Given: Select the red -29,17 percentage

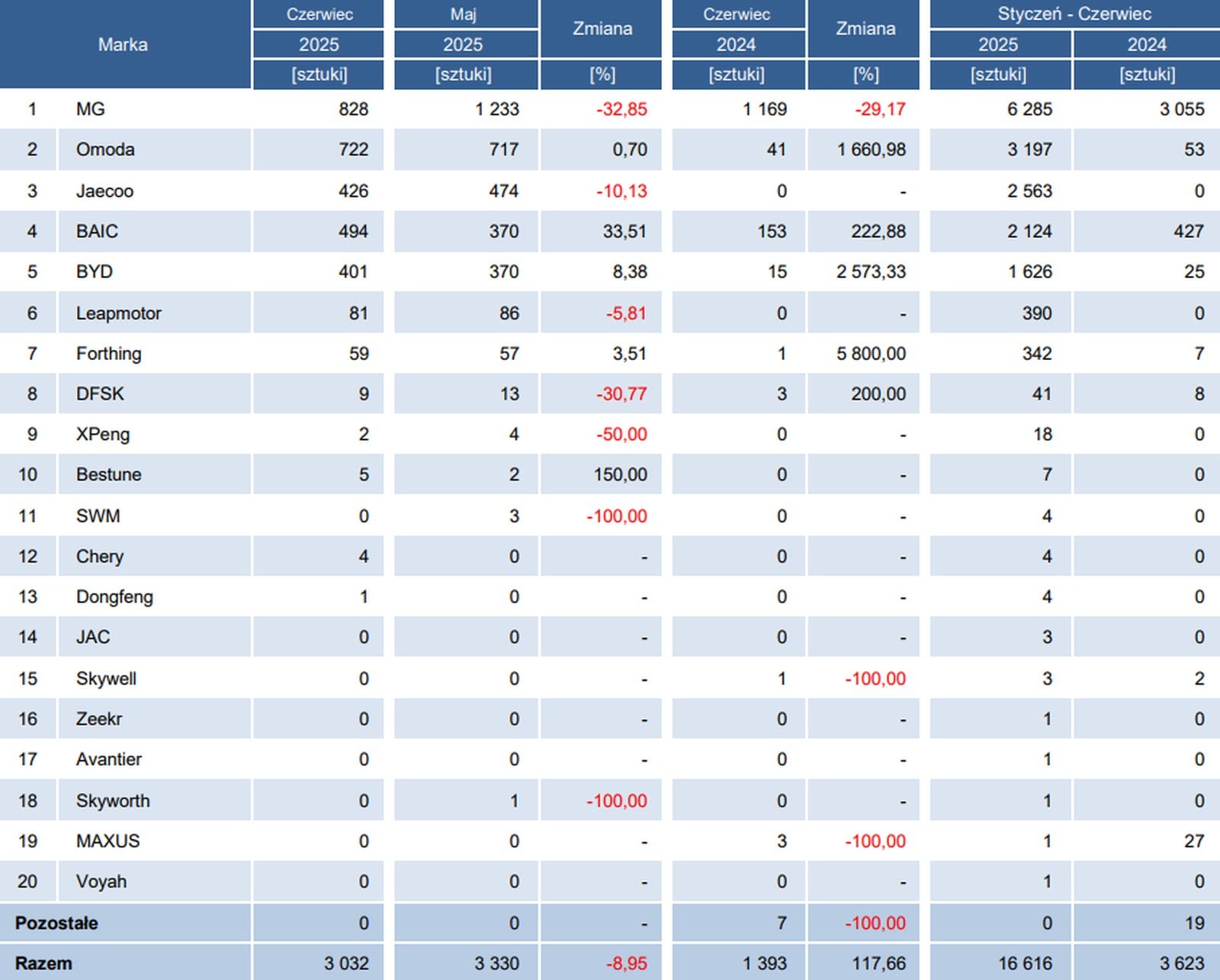Looking at the screenshot, I should click(880, 109).
